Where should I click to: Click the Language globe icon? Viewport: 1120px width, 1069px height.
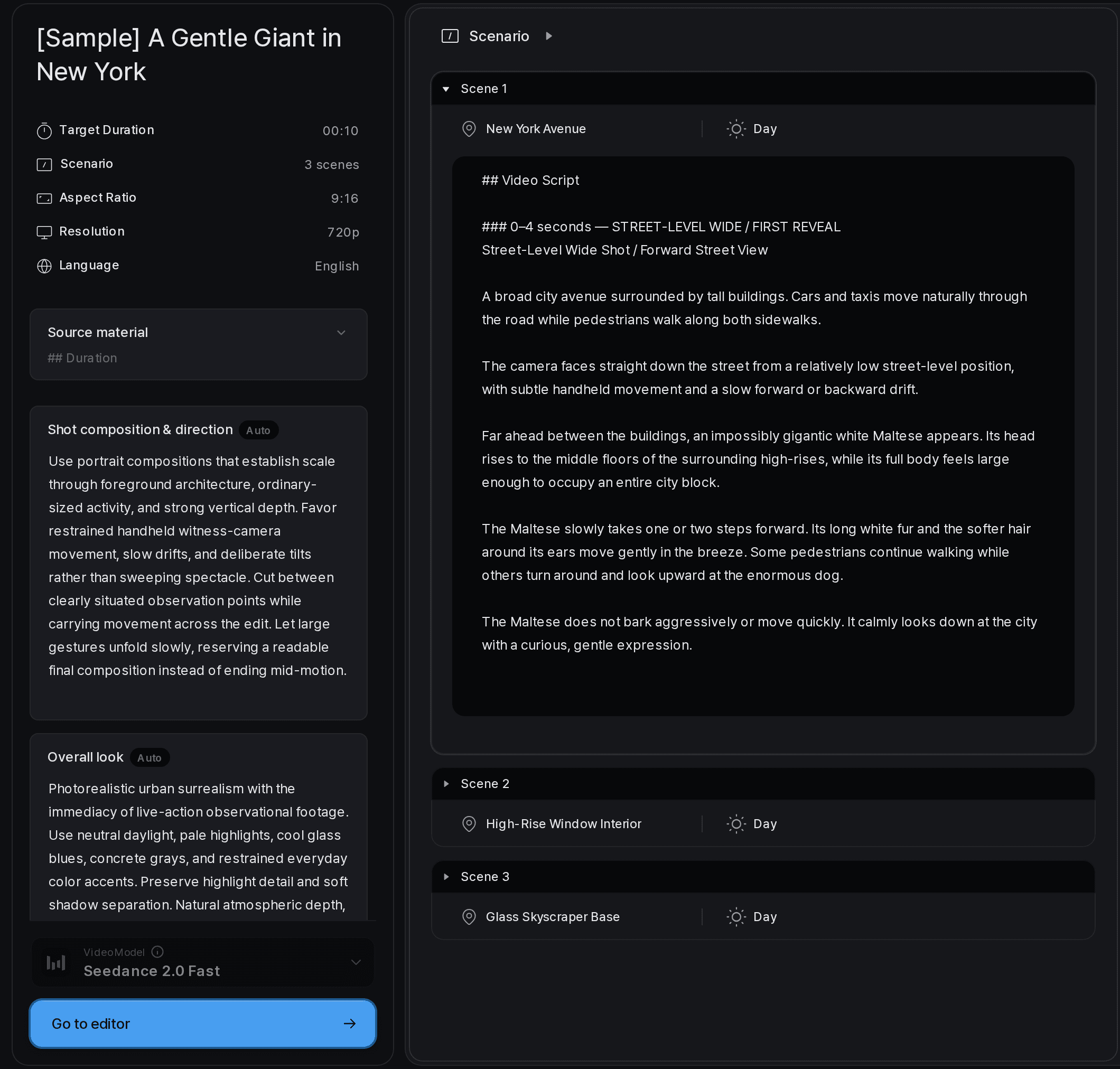click(44, 266)
